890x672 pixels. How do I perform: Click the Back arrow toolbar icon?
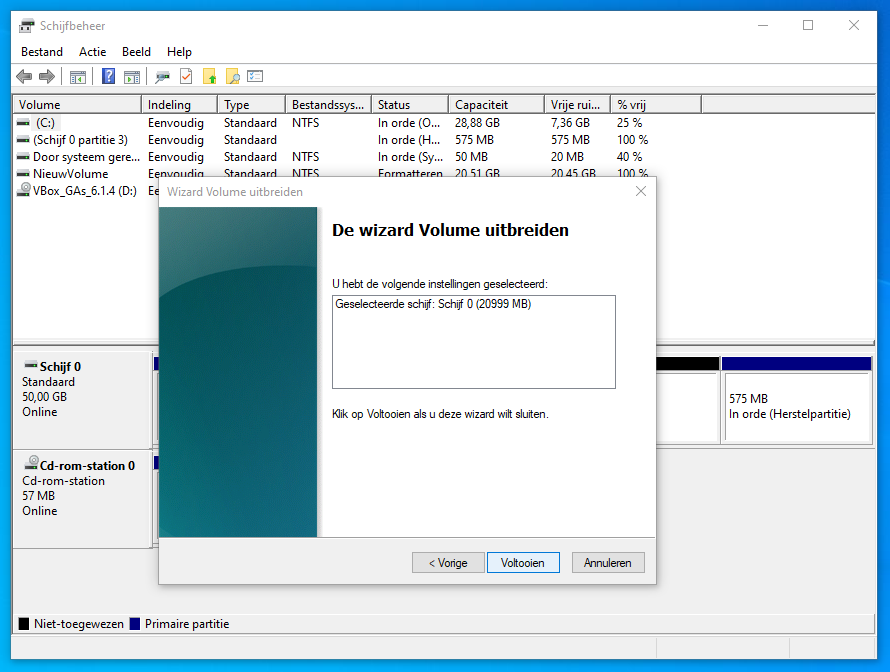[x=24, y=77]
